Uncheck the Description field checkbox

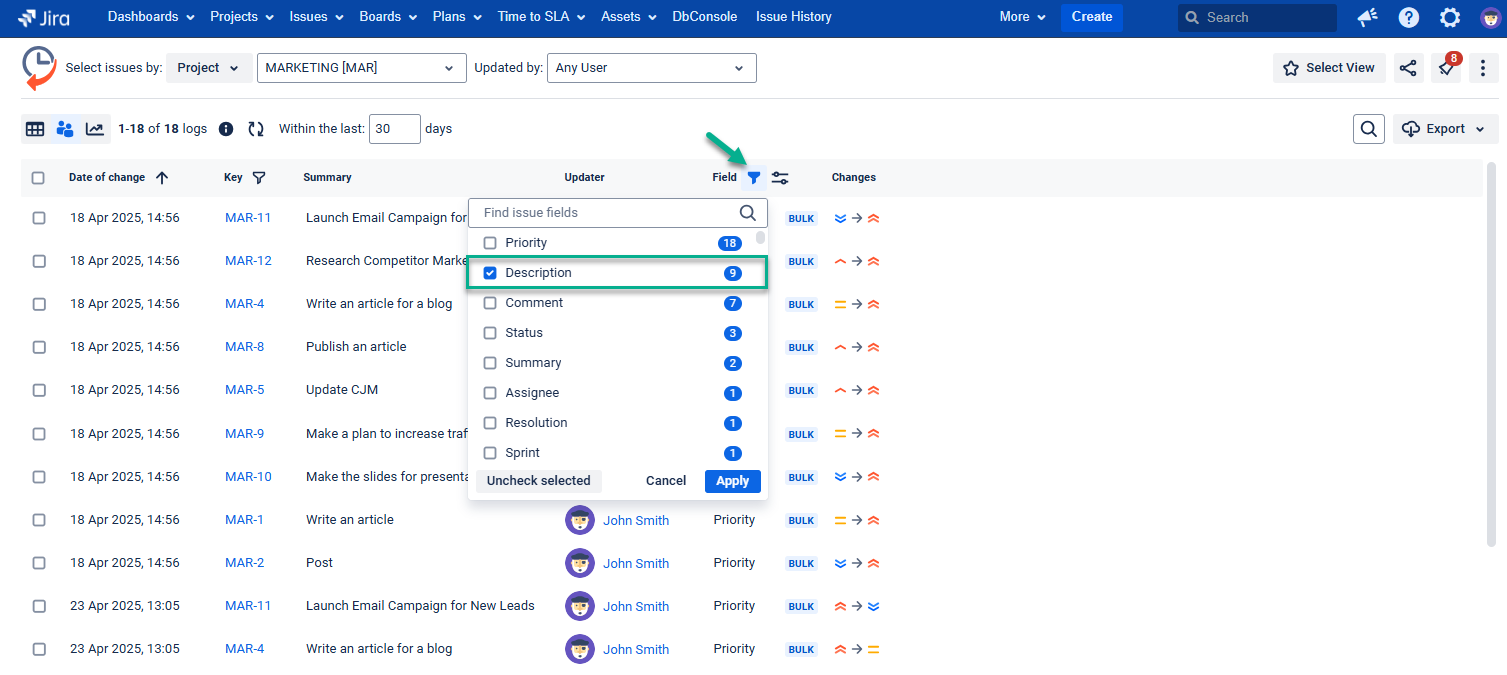(489, 272)
